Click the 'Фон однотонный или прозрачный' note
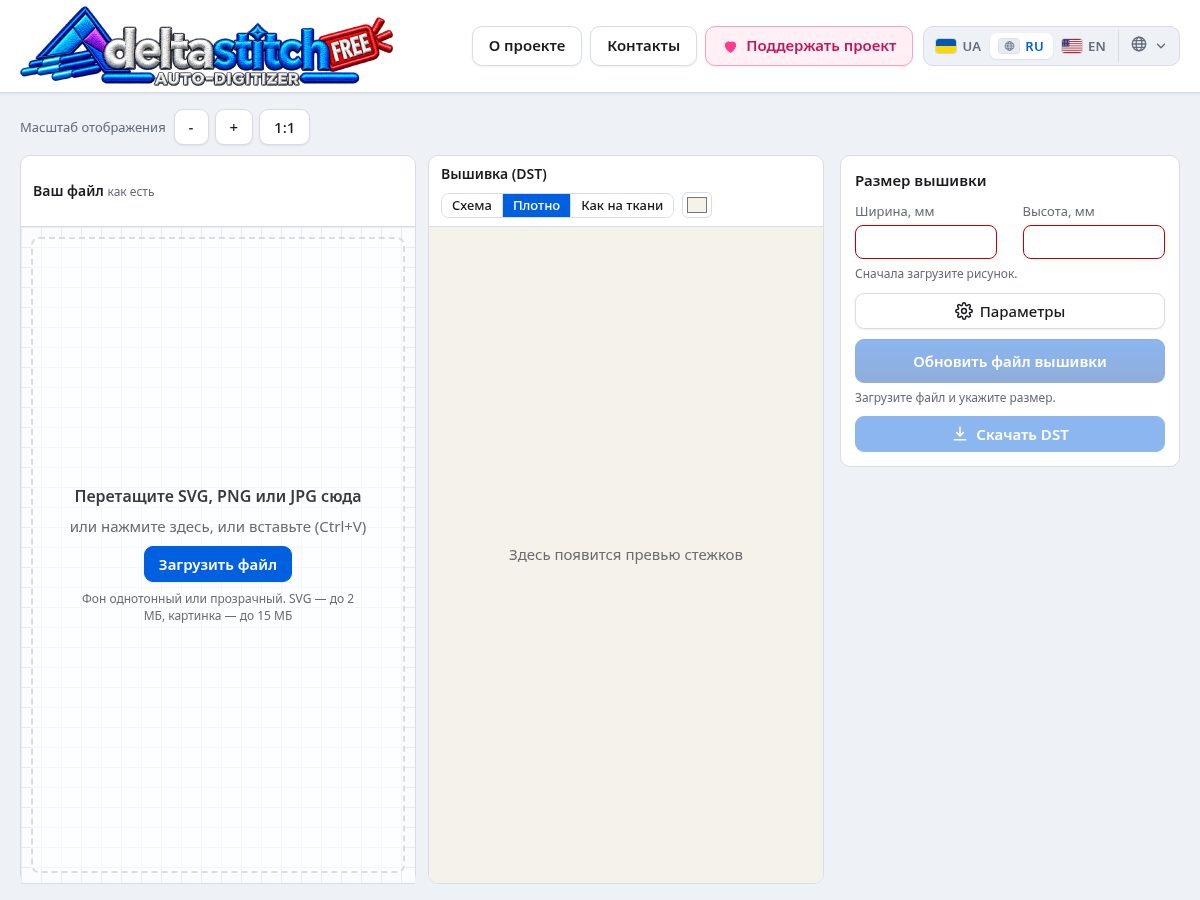This screenshot has width=1200, height=900. coord(218,607)
